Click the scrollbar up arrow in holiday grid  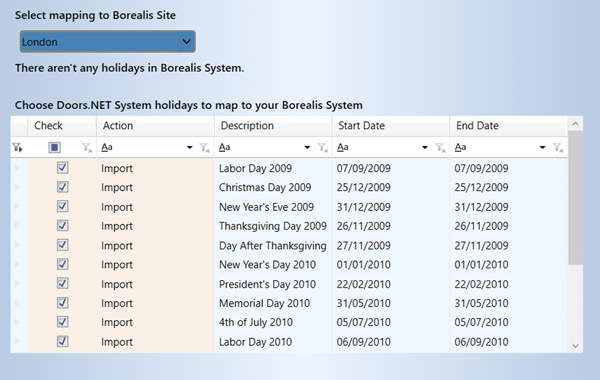click(x=575, y=124)
